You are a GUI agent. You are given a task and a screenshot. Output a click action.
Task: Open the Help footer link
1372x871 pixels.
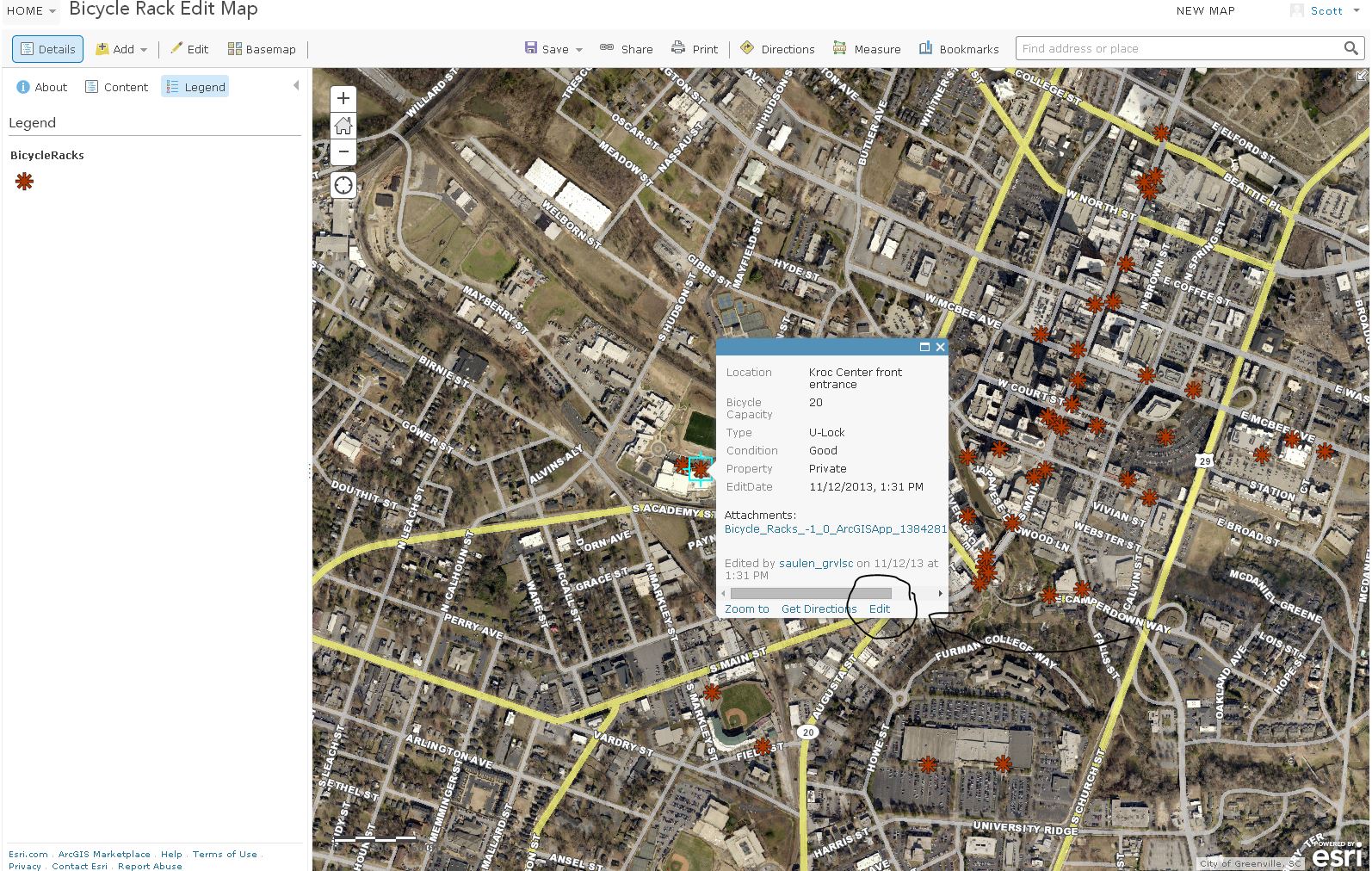point(171,854)
